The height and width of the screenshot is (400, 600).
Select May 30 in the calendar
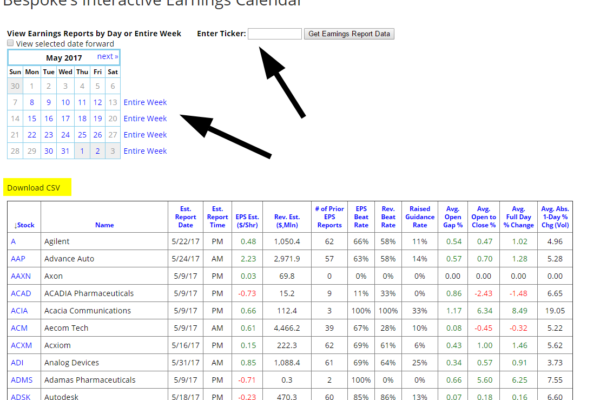pos(49,151)
